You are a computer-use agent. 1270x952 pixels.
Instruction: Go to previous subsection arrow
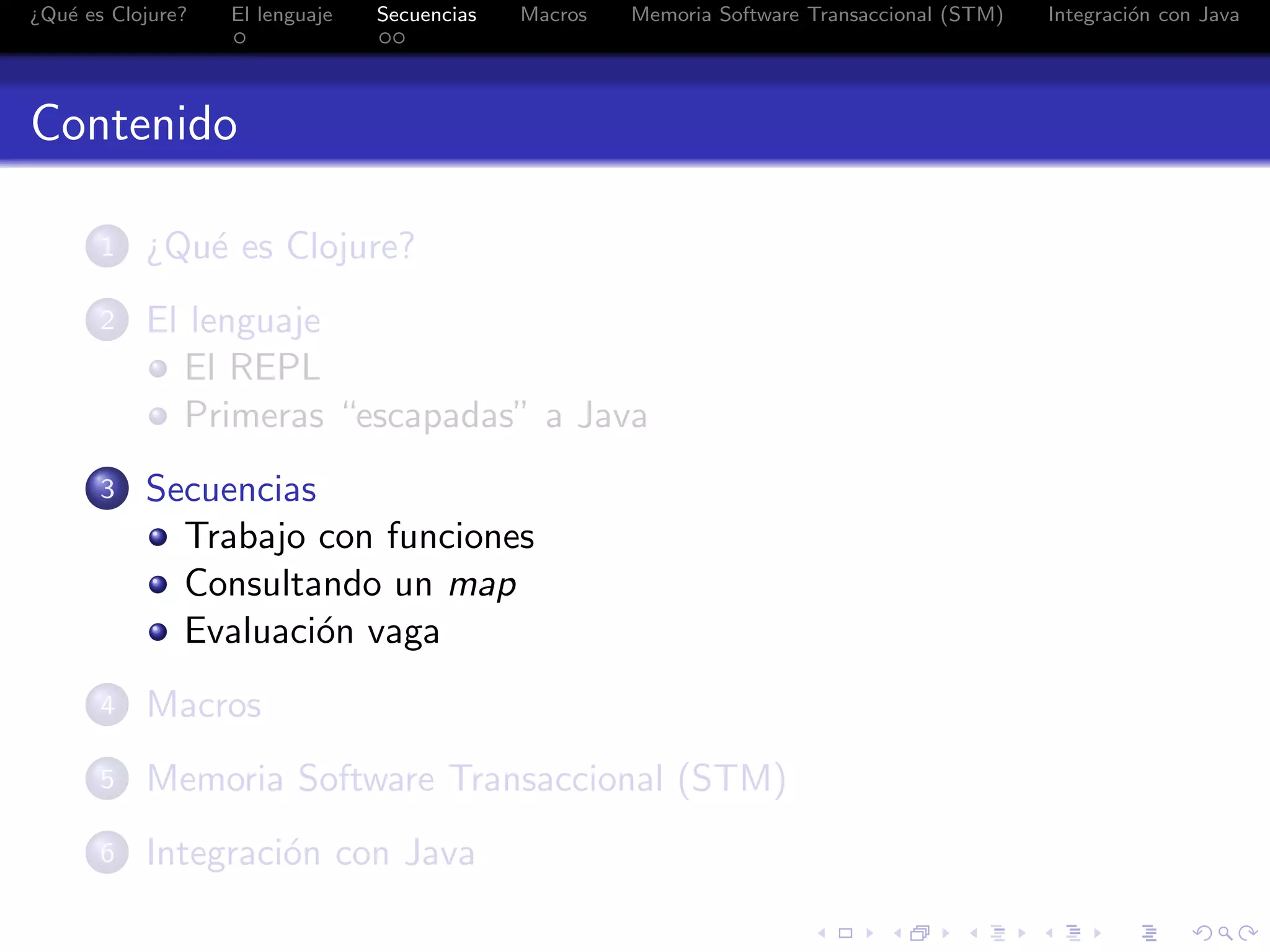click(974, 933)
